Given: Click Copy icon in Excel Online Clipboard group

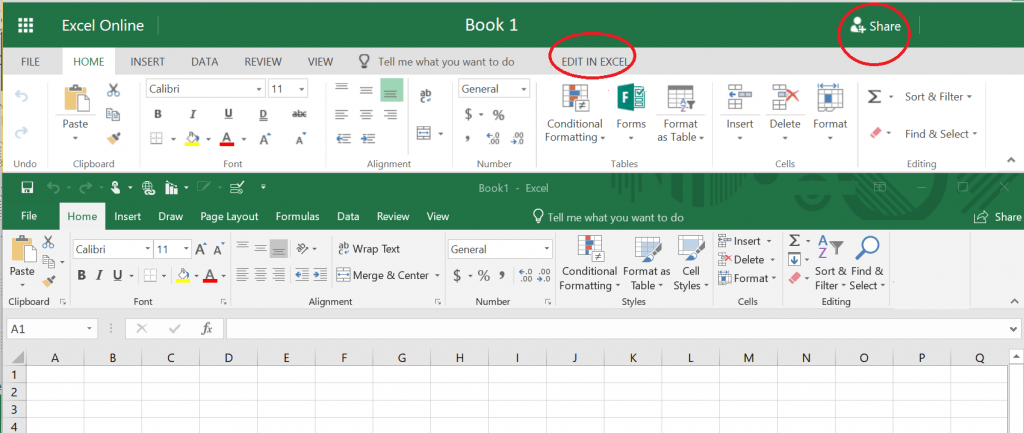Looking at the screenshot, I should coord(114,114).
